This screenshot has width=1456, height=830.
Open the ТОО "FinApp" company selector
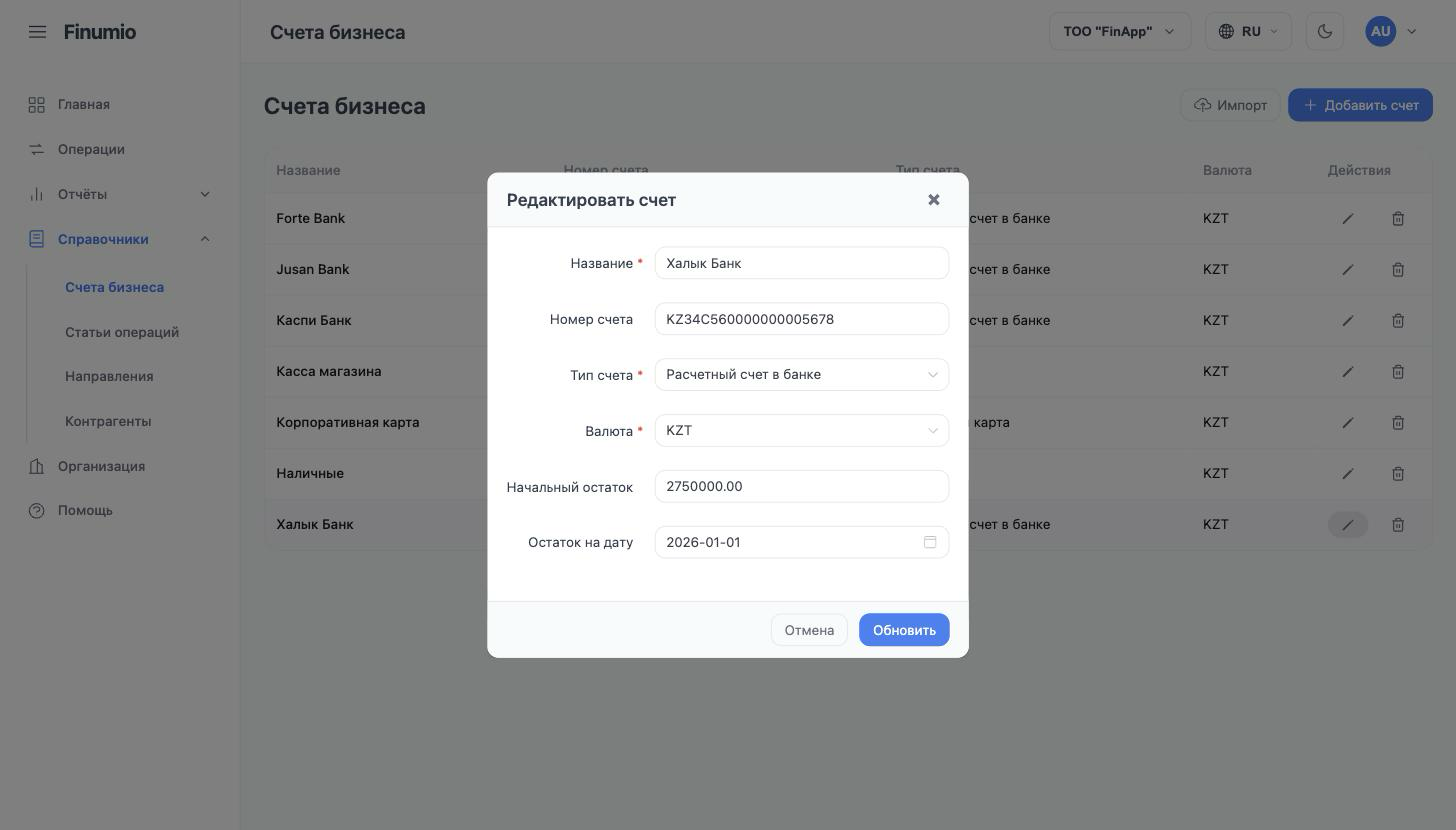tap(1120, 31)
